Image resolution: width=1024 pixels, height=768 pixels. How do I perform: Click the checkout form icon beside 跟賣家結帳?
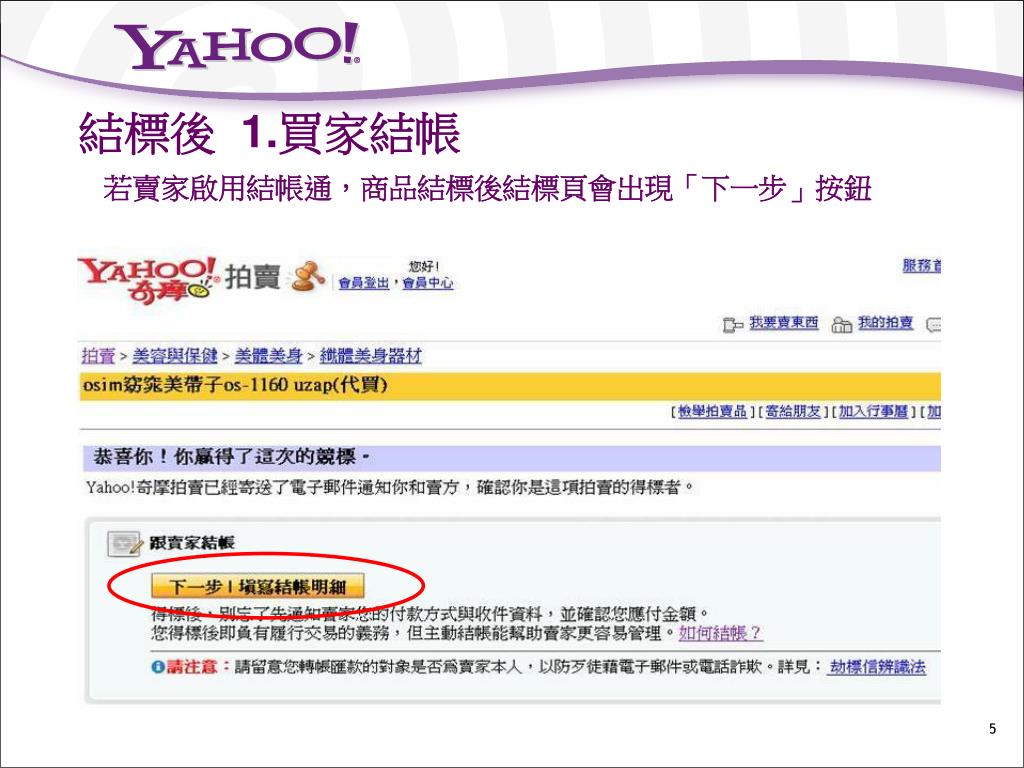coord(124,543)
